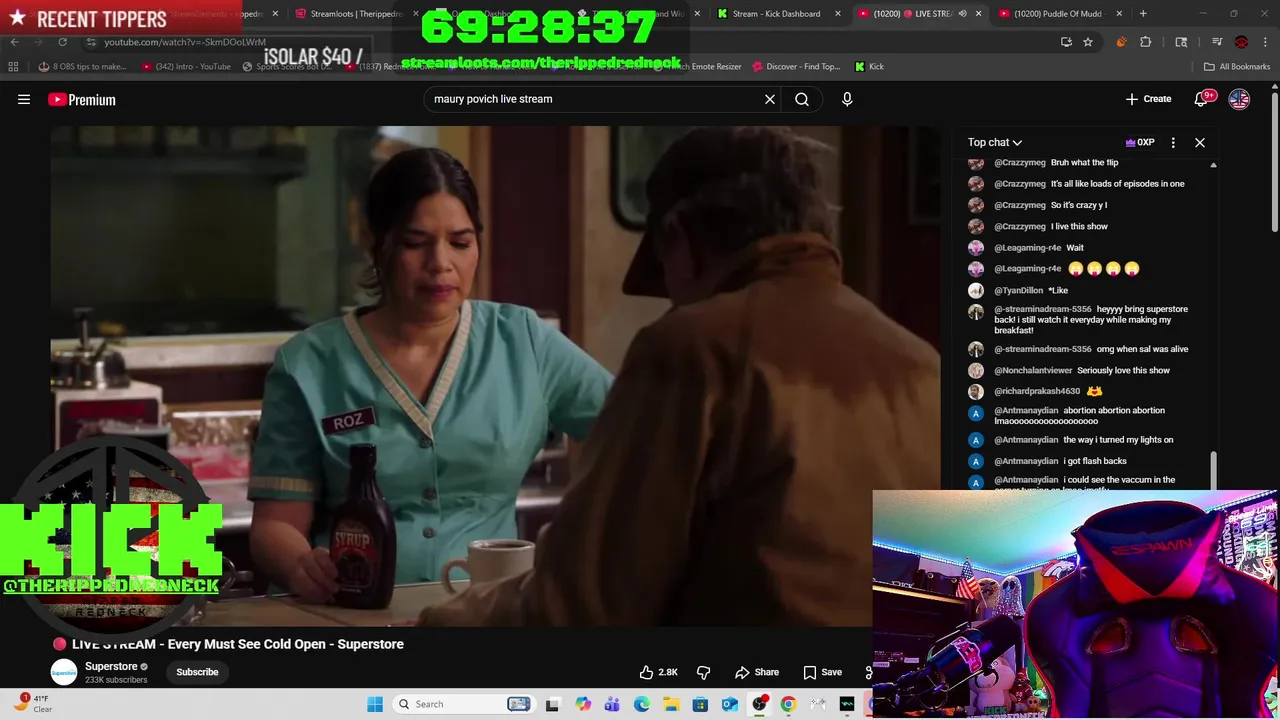The height and width of the screenshot is (720, 1280).
Task: Open (342) Intro - YouTube bookmark
Action: 186,66
